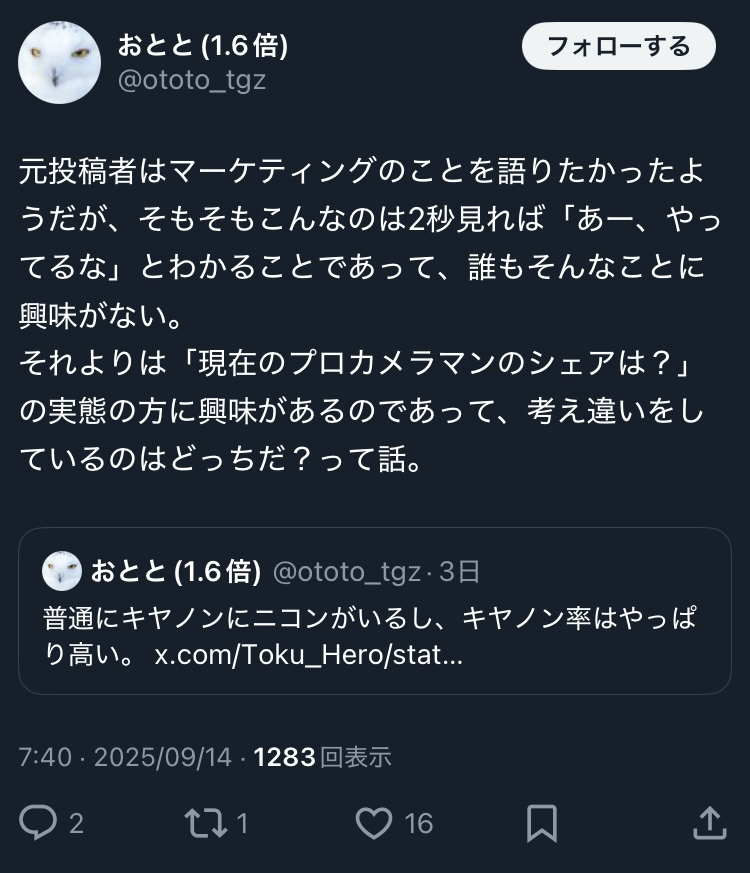Click the repost arrows icon

(206, 823)
